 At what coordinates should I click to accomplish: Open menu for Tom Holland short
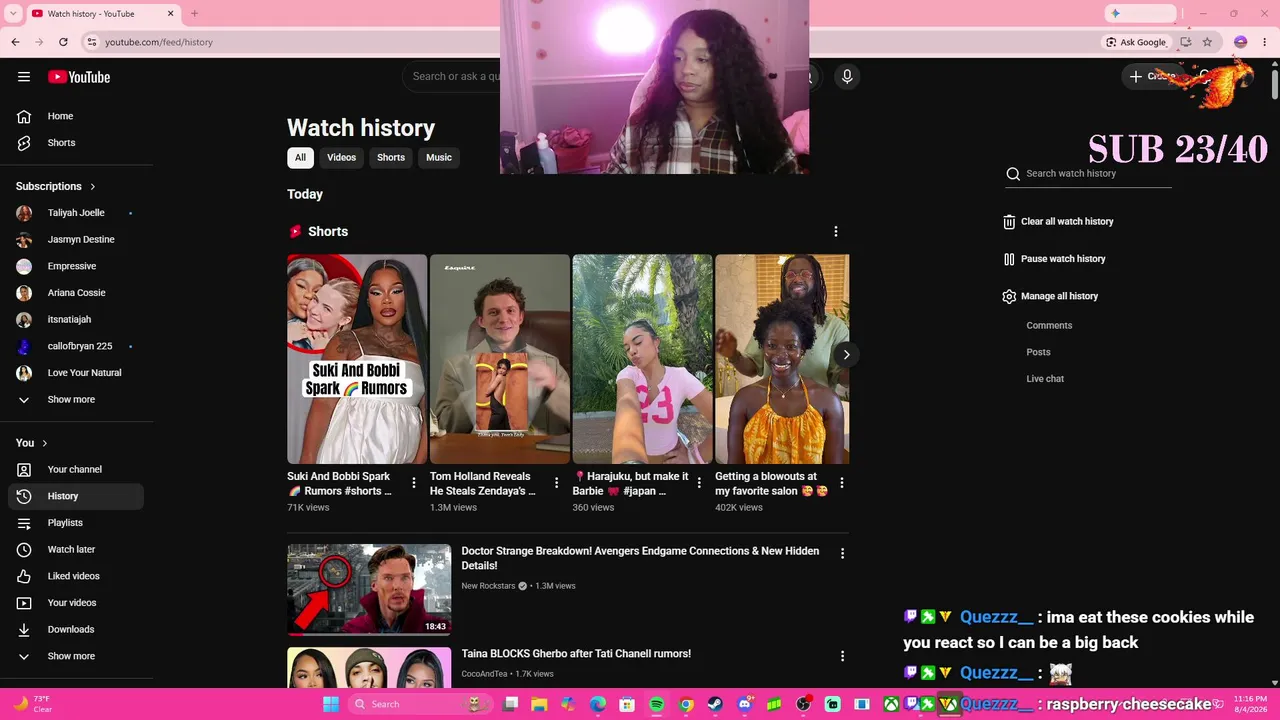pyautogui.click(x=556, y=483)
